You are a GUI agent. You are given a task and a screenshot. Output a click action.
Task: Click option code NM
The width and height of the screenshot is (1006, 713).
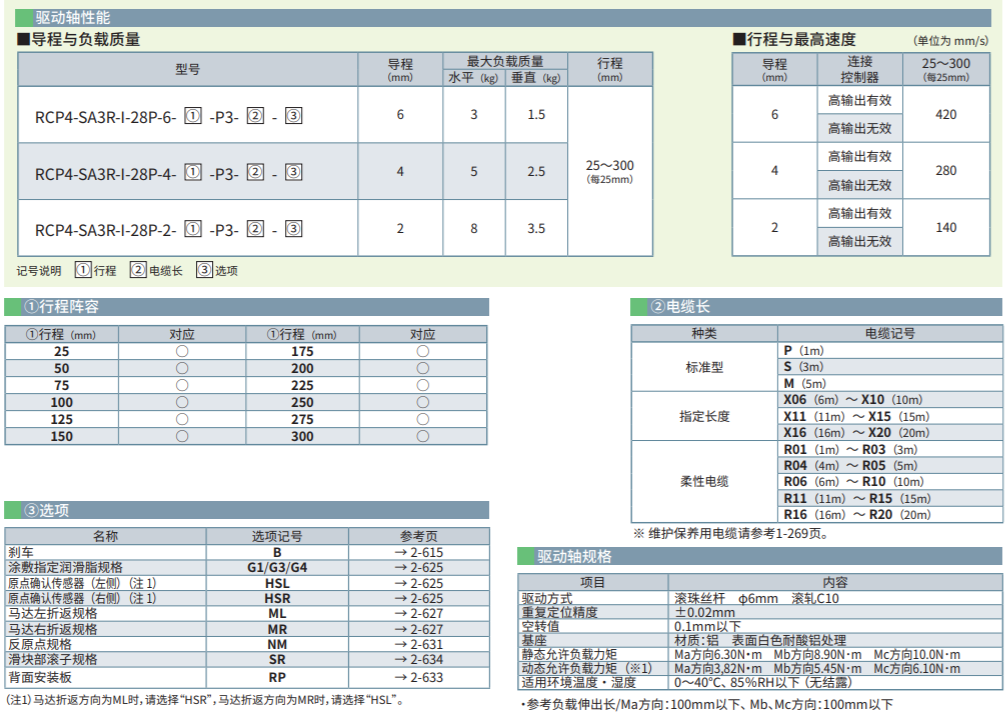click(277, 645)
